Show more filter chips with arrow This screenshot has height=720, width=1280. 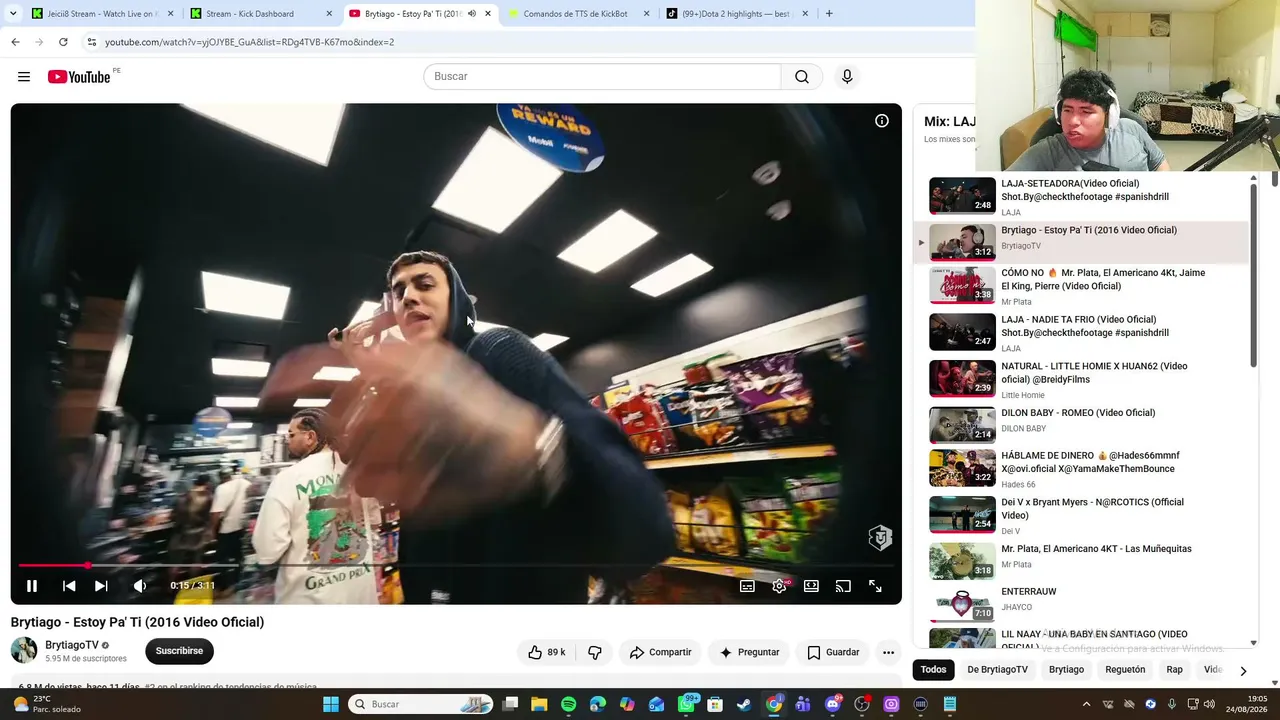(x=1243, y=671)
